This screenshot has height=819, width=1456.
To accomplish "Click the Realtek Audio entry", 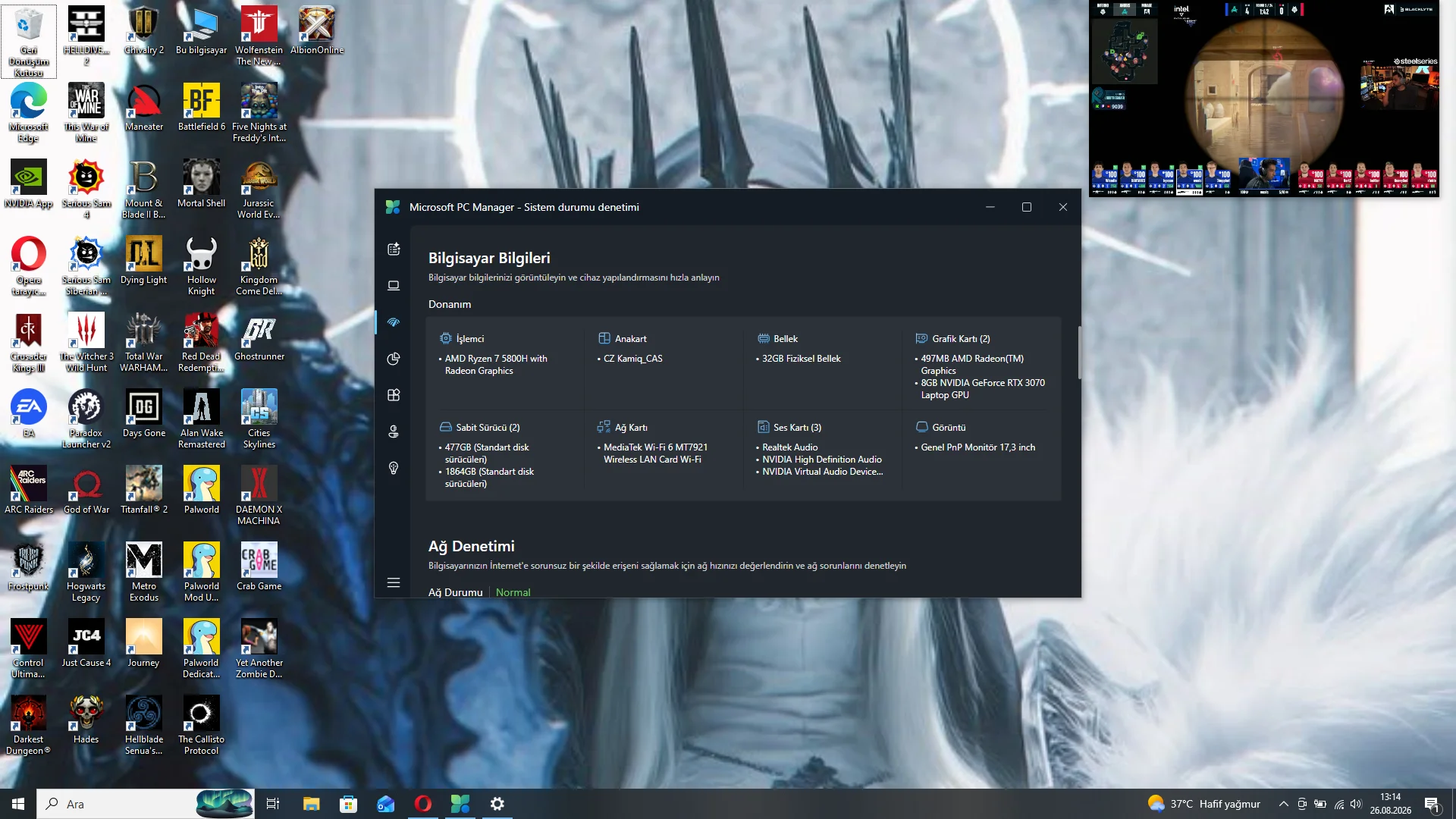I will point(789,447).
